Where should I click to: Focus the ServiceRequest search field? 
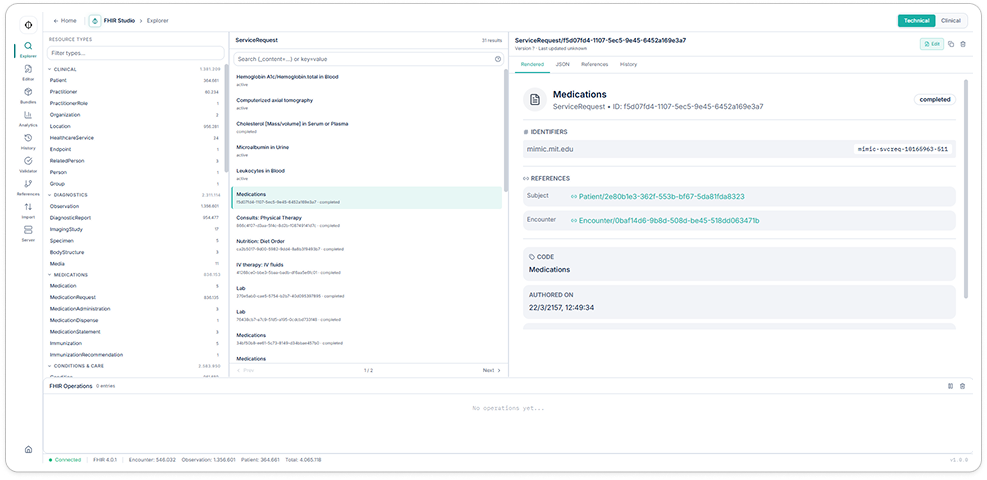tap(369, 59)
